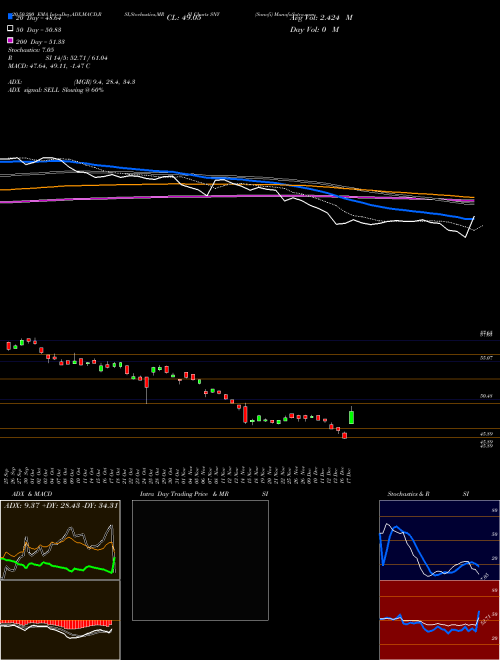Click the 53.07 price axis label
This screenshot has height=660, width=500.
487,358
